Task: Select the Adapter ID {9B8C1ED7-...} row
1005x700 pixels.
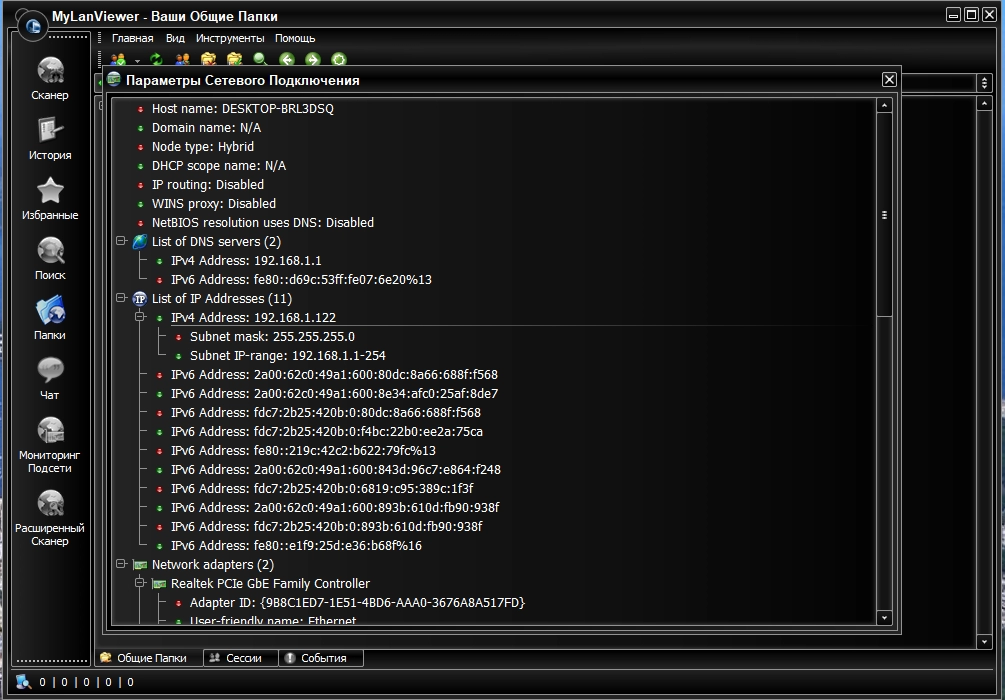Action: (357, 603)
